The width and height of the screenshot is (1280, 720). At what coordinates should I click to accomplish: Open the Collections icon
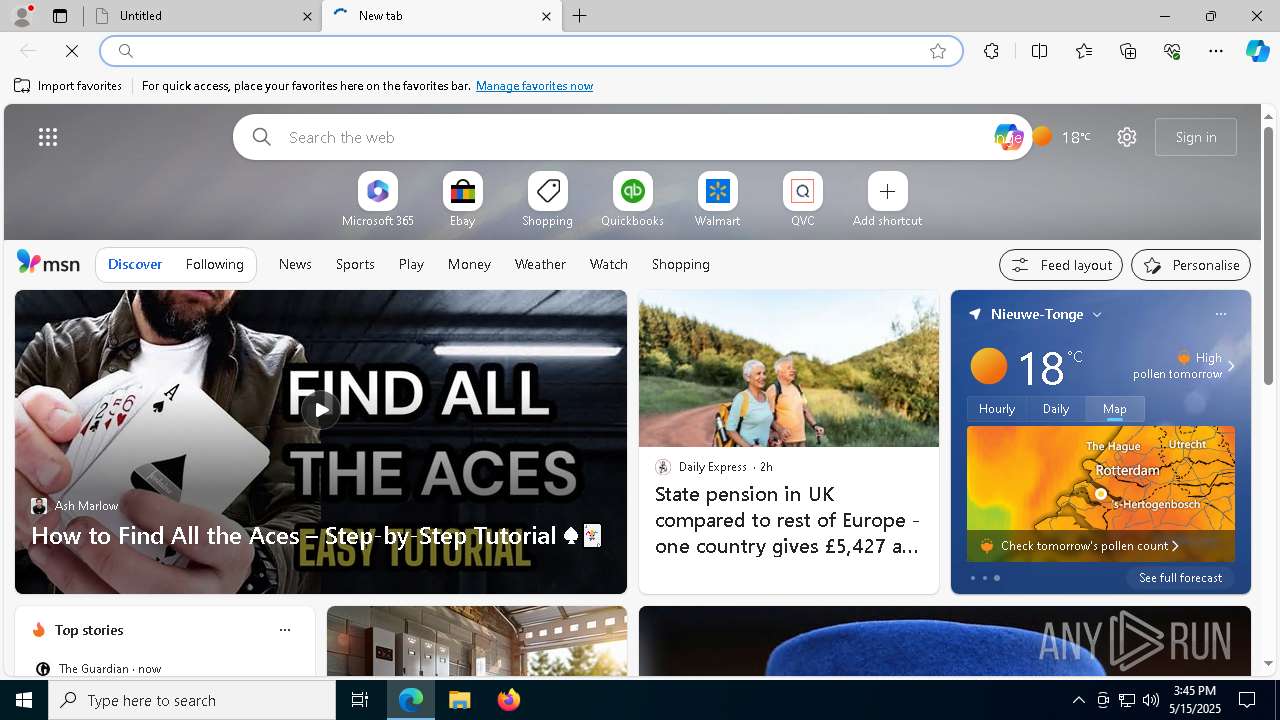tap(1128, 51)
